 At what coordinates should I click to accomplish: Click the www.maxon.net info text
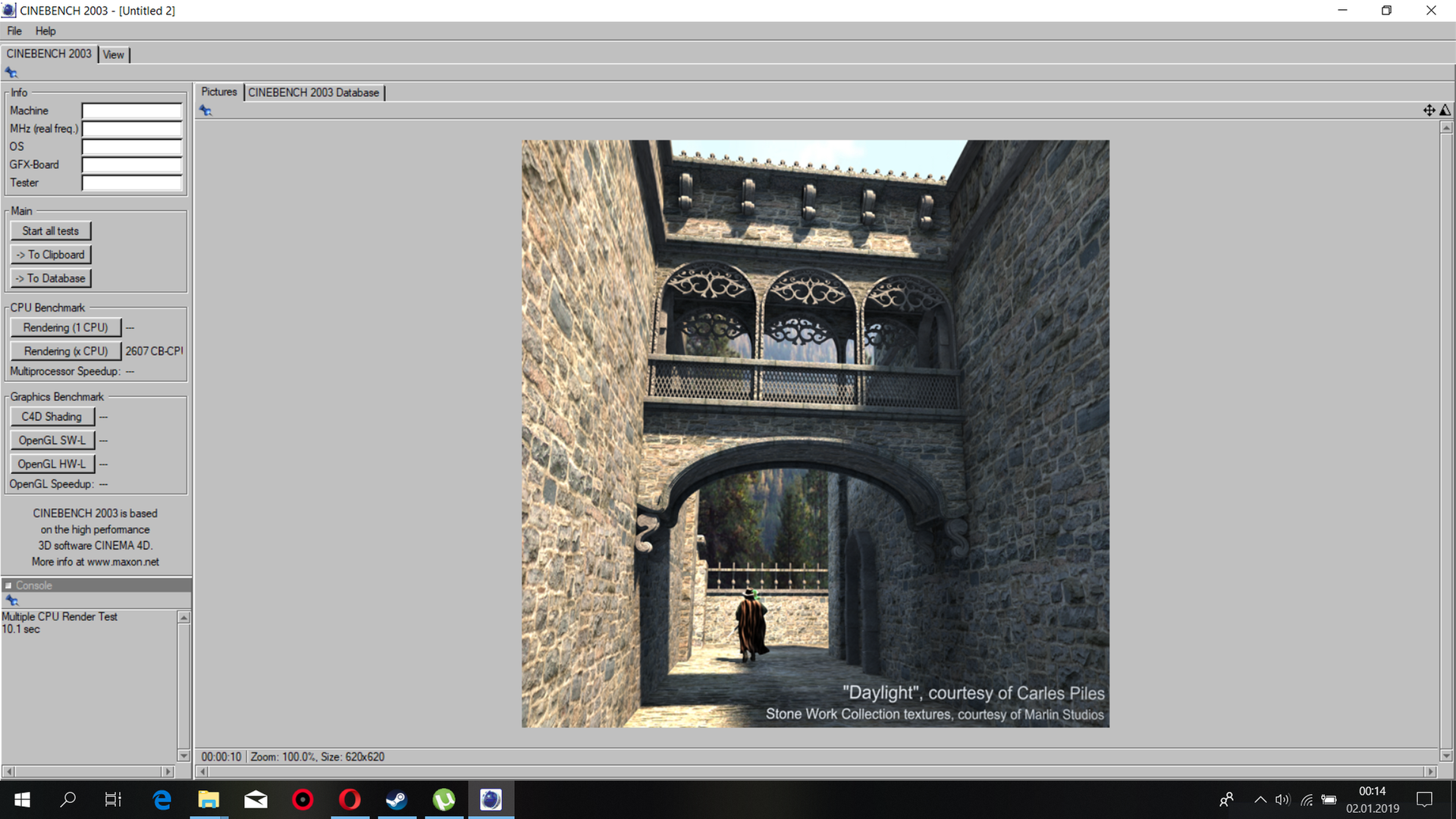(x=123, y=562)
